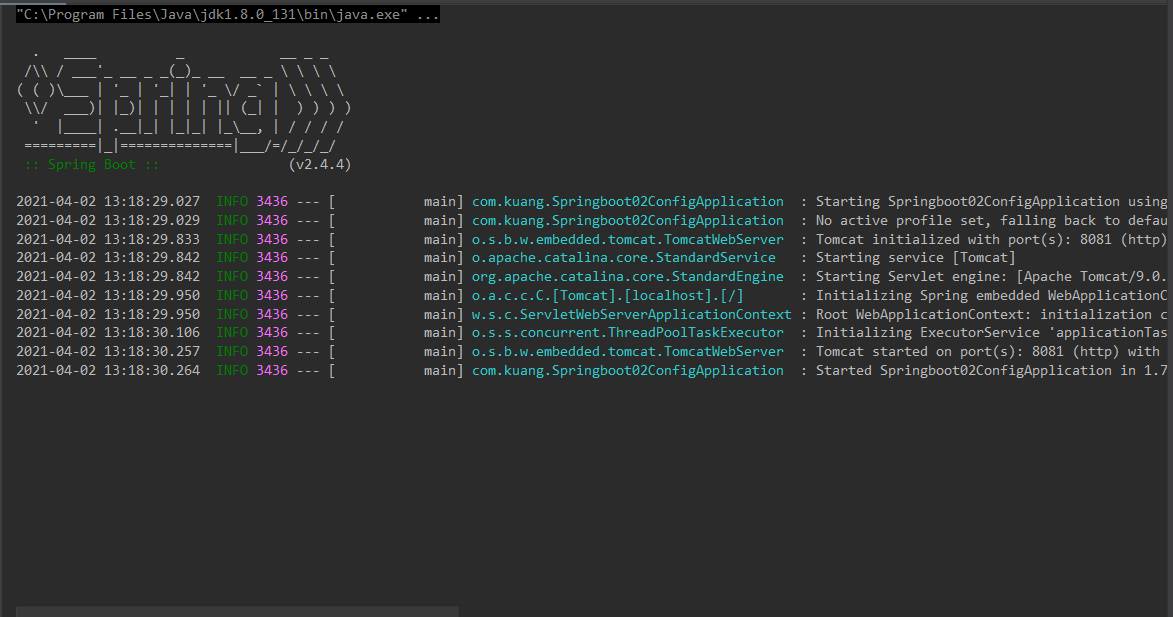Click the ':: Spring Boot ::' banner label
The height and width of the screenshot is (617, 1173).
(92, 165)
